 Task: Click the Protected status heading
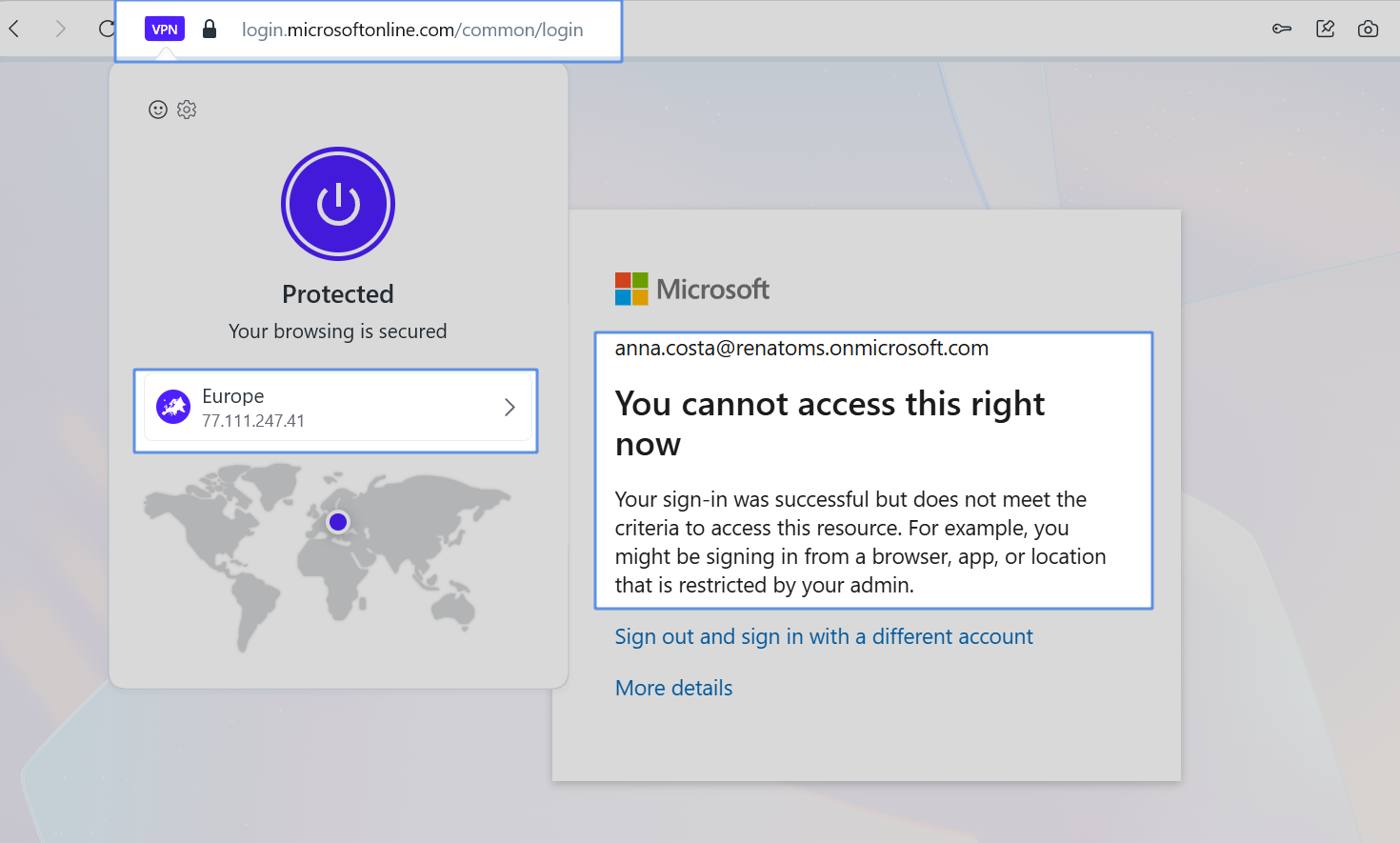click(338, 294)
